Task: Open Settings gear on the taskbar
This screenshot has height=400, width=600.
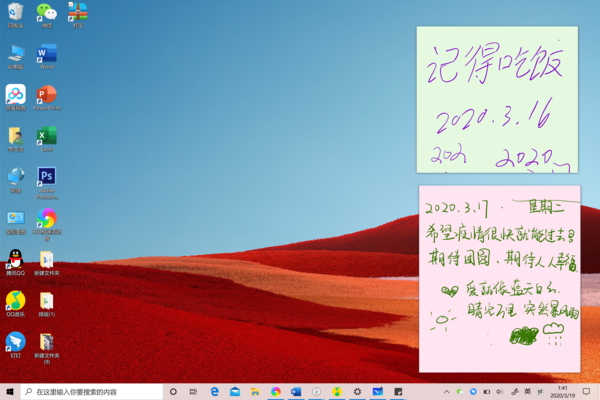Action: 357,392
